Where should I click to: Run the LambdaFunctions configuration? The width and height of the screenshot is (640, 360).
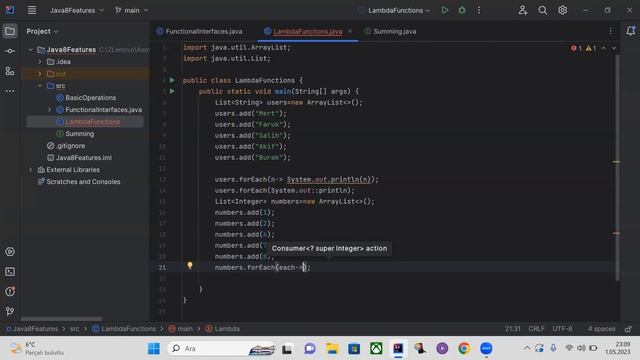point(444,10)
